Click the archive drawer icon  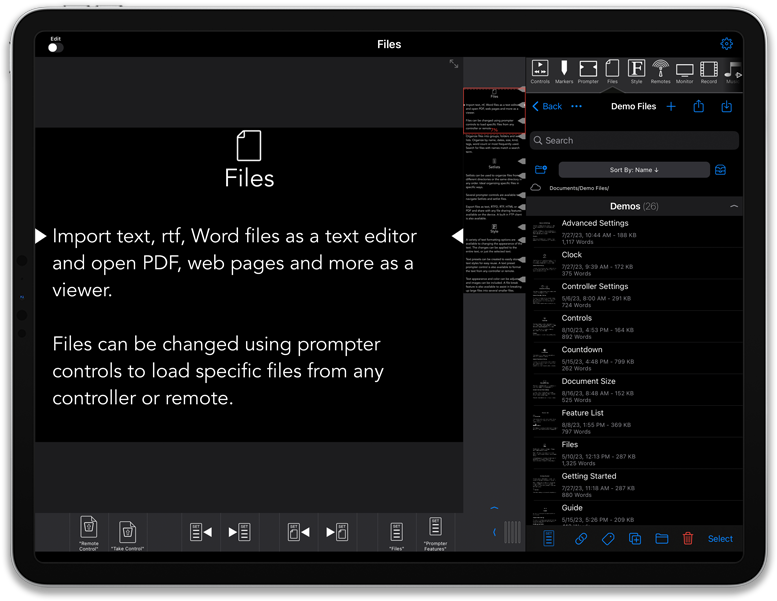[x=720, y=169]
